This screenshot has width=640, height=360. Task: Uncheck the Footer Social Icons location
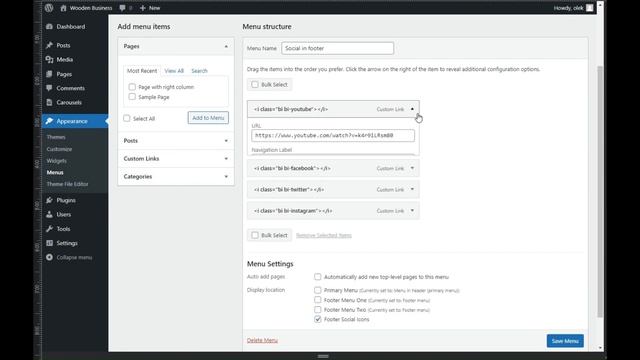point(318,319)
